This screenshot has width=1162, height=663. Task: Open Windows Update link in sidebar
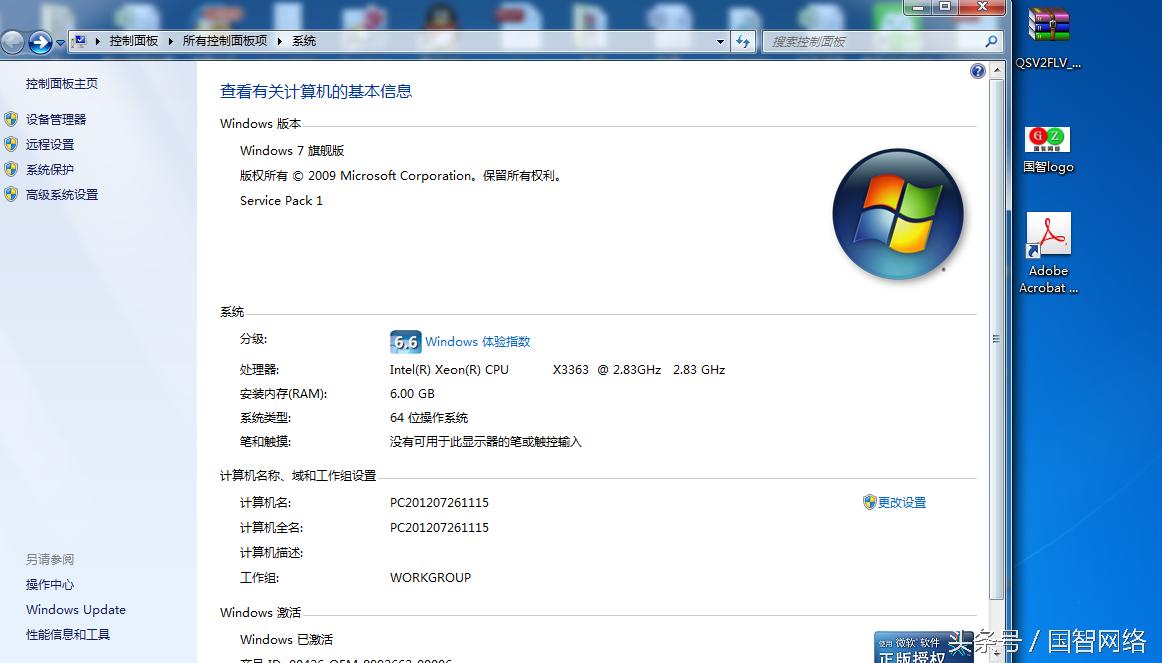(x=76, y=610)
